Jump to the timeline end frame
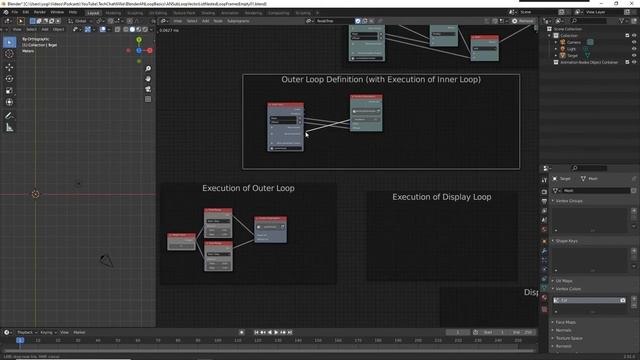The height and width of the screenshot is (360, 640). click(290, 332)
